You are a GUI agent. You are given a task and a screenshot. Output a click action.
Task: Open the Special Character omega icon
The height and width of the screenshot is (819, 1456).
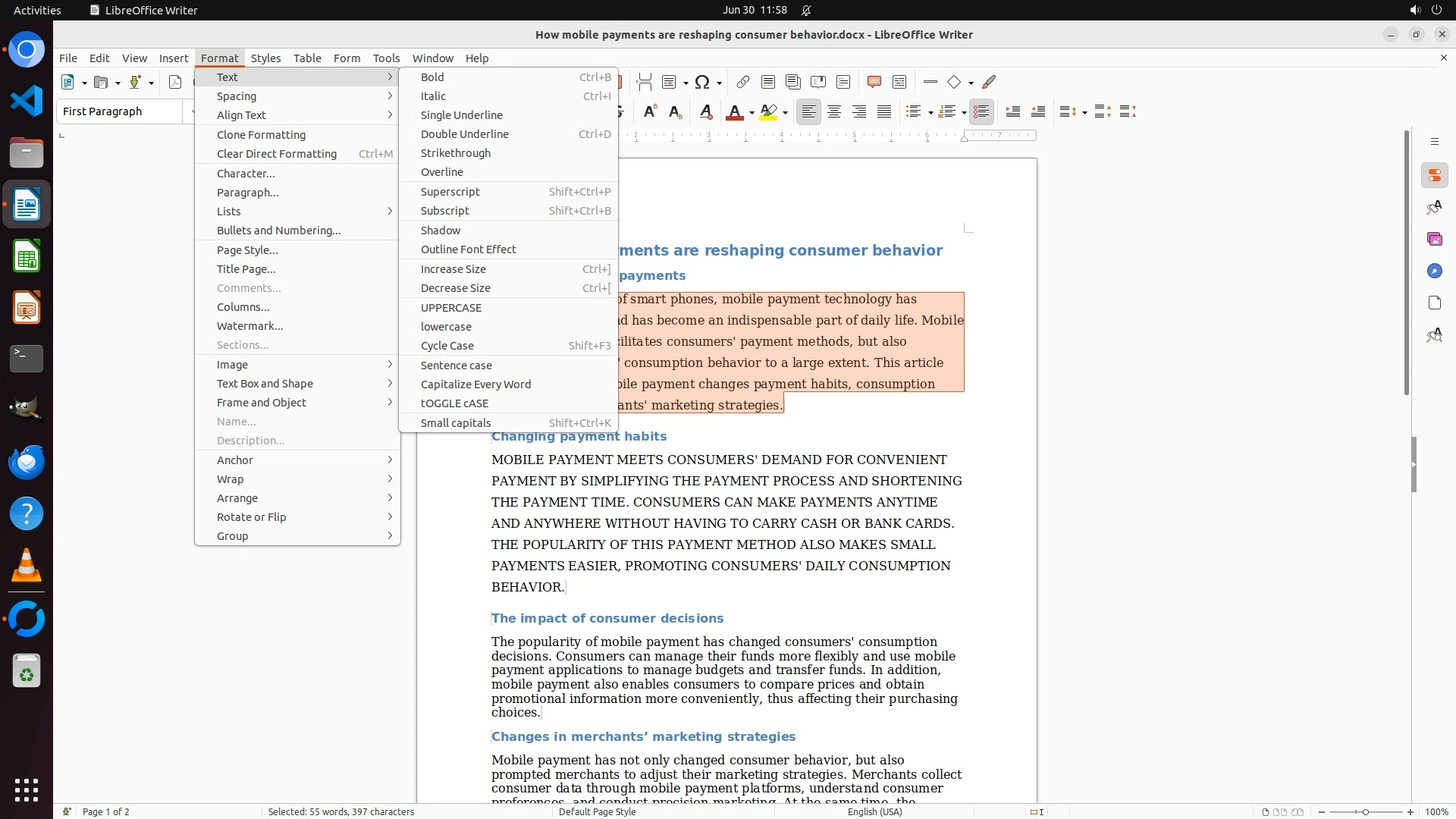702,82
